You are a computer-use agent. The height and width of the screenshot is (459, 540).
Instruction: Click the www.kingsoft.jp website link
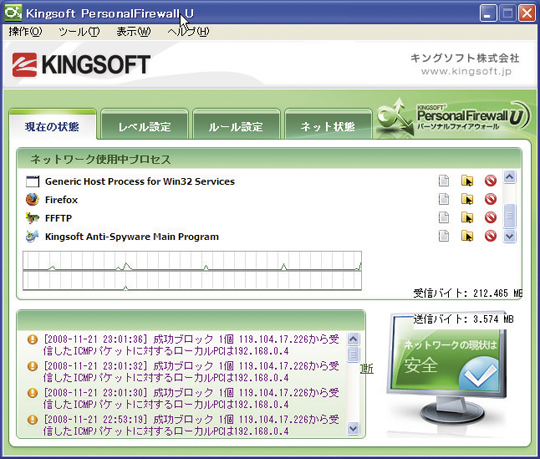pos(466,71)
